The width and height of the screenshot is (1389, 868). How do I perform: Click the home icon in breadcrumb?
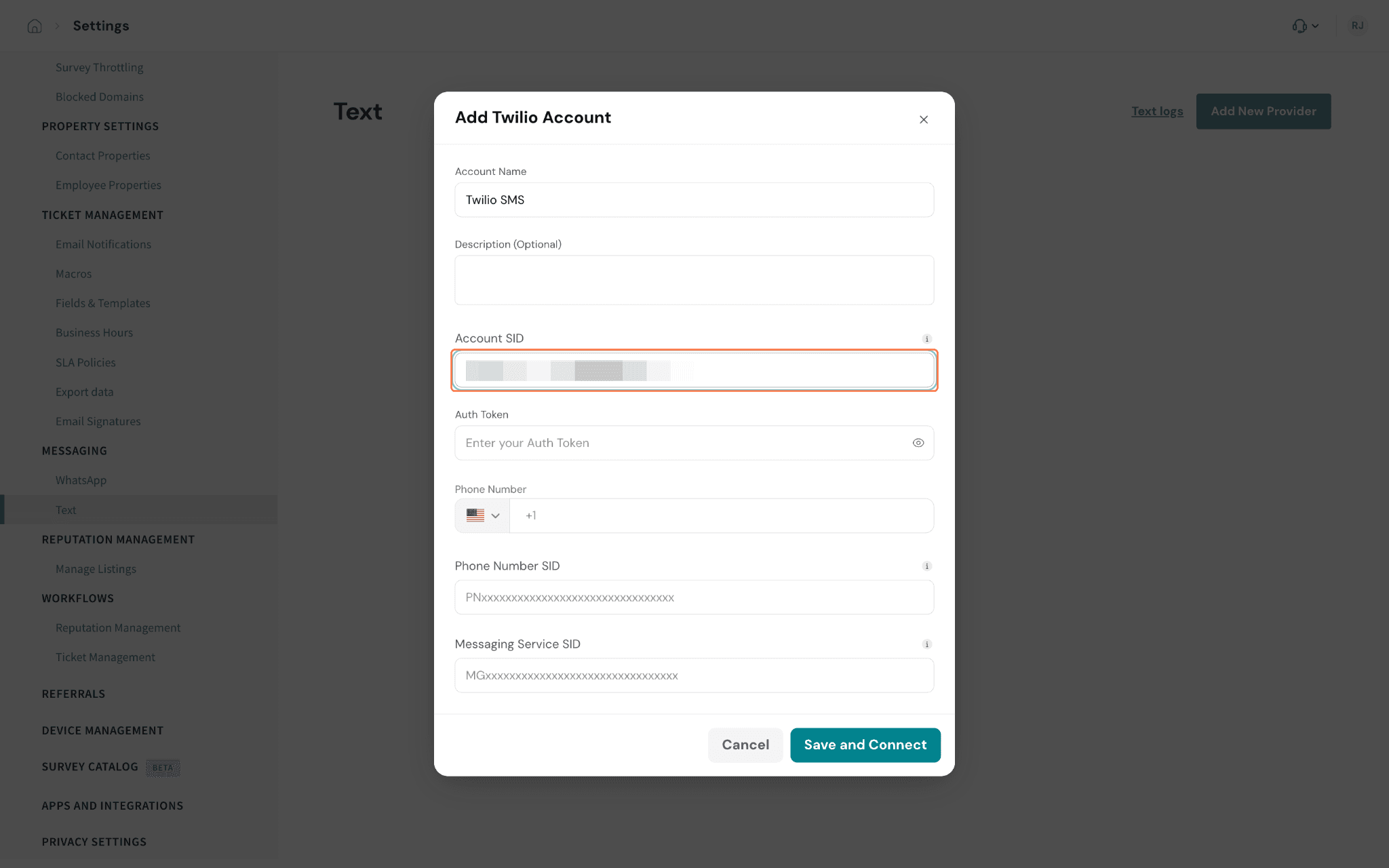(x=35, y=26)
